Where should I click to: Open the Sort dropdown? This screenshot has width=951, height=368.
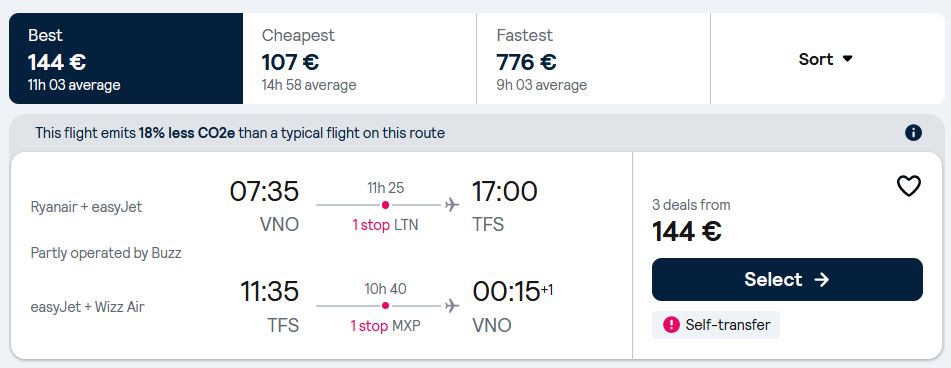(825, 59)
